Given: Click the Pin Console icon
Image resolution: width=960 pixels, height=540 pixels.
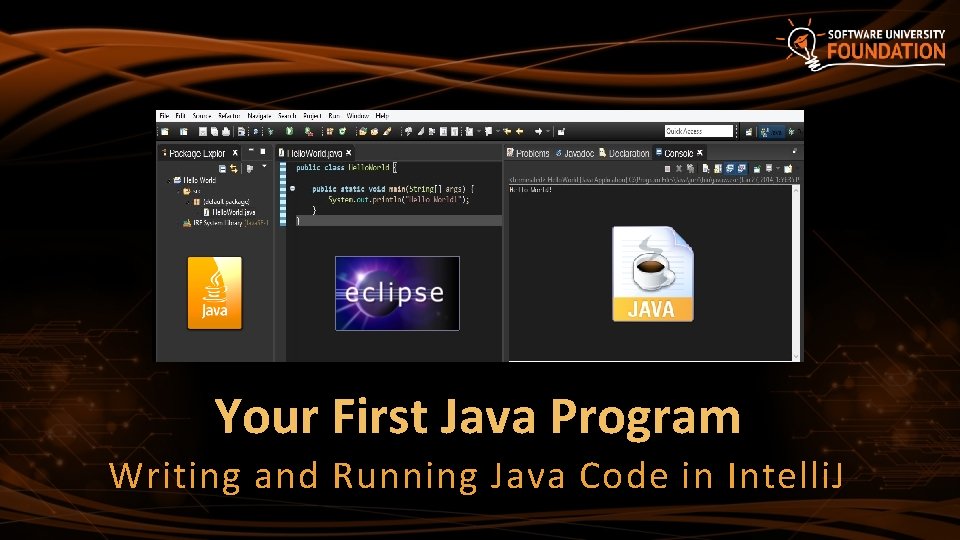Looking at the screenshot, I should point(757,169).
